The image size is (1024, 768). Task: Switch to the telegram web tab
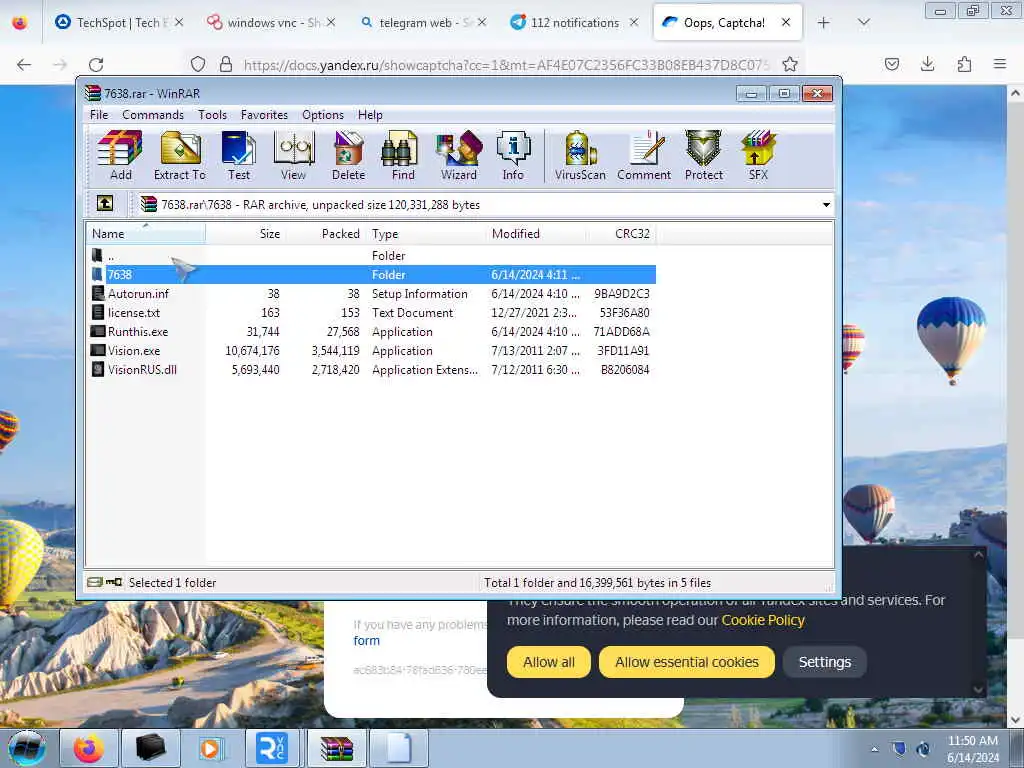click(x=423, y=23)
